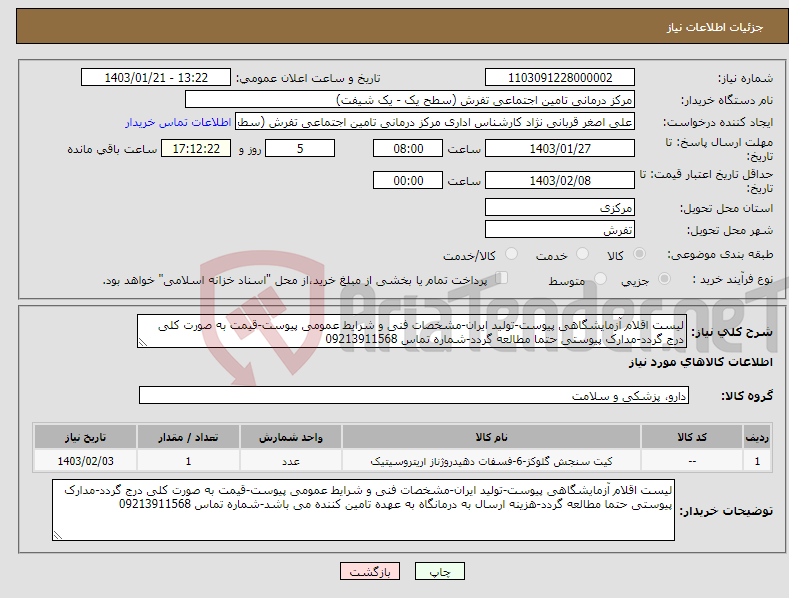Click the buyer organization name field

[410, 100]
